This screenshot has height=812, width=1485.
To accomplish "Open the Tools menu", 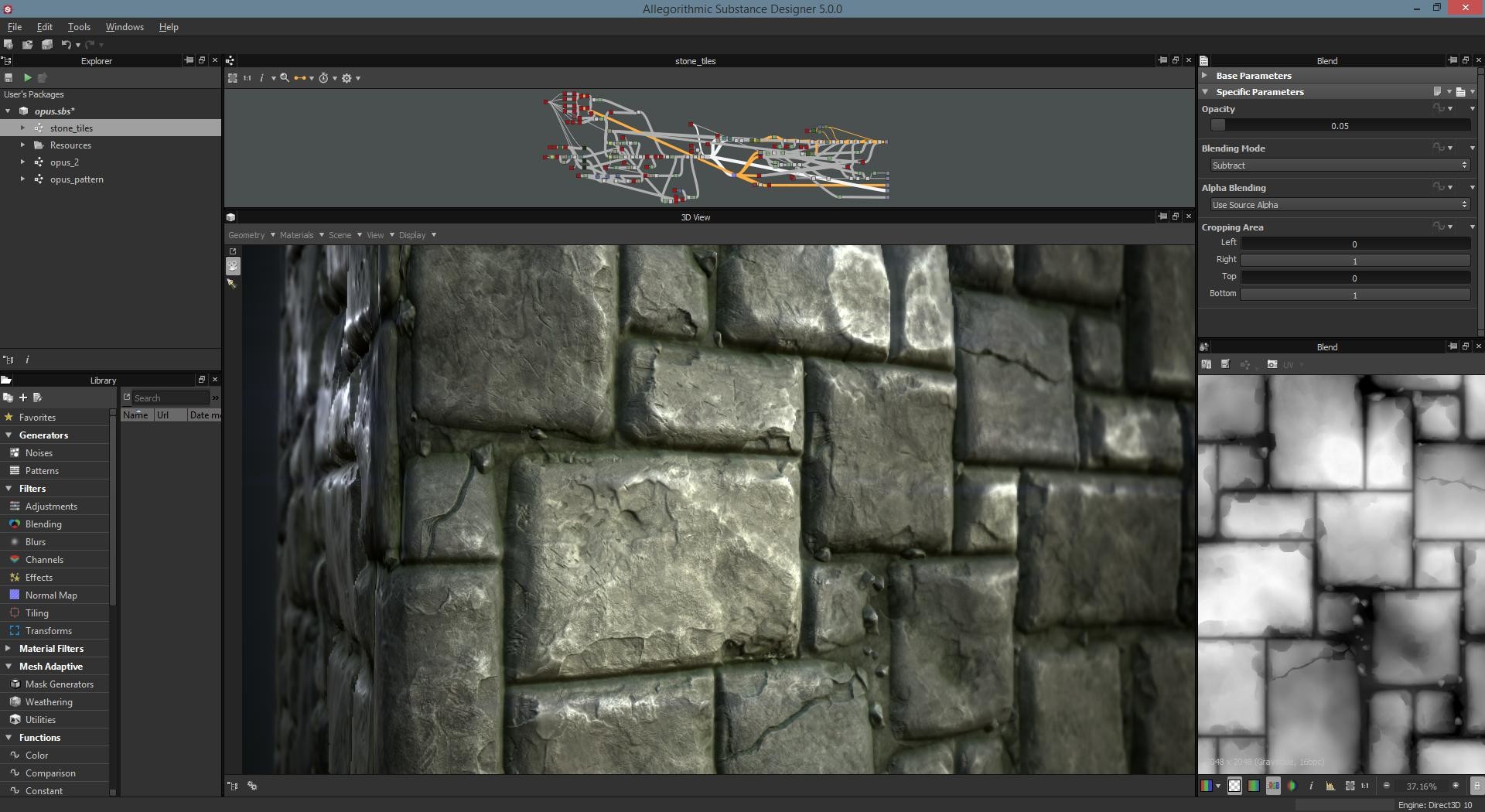I will click(x=78, y=26).
